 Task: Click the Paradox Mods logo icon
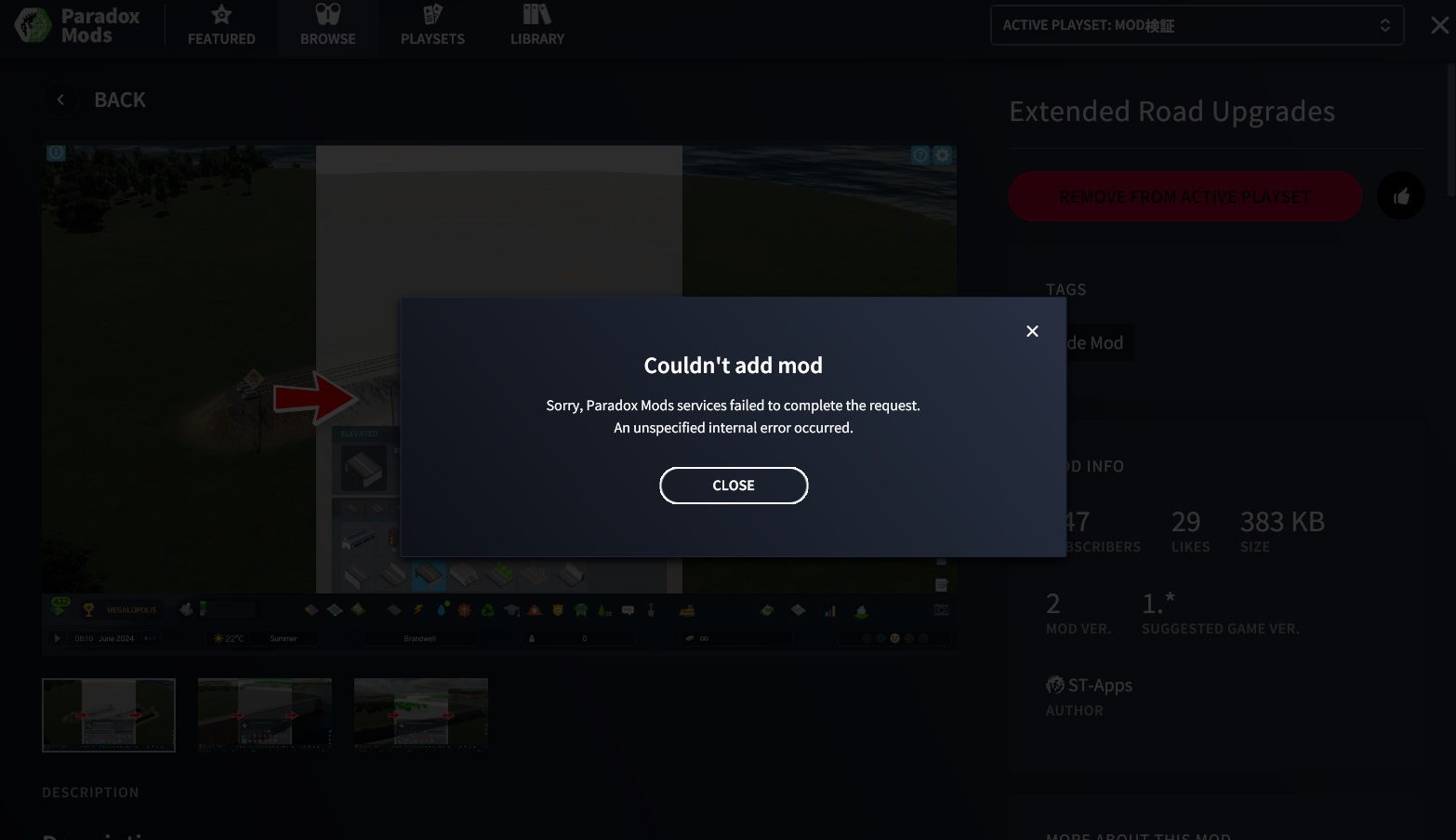tap(33, 25)
